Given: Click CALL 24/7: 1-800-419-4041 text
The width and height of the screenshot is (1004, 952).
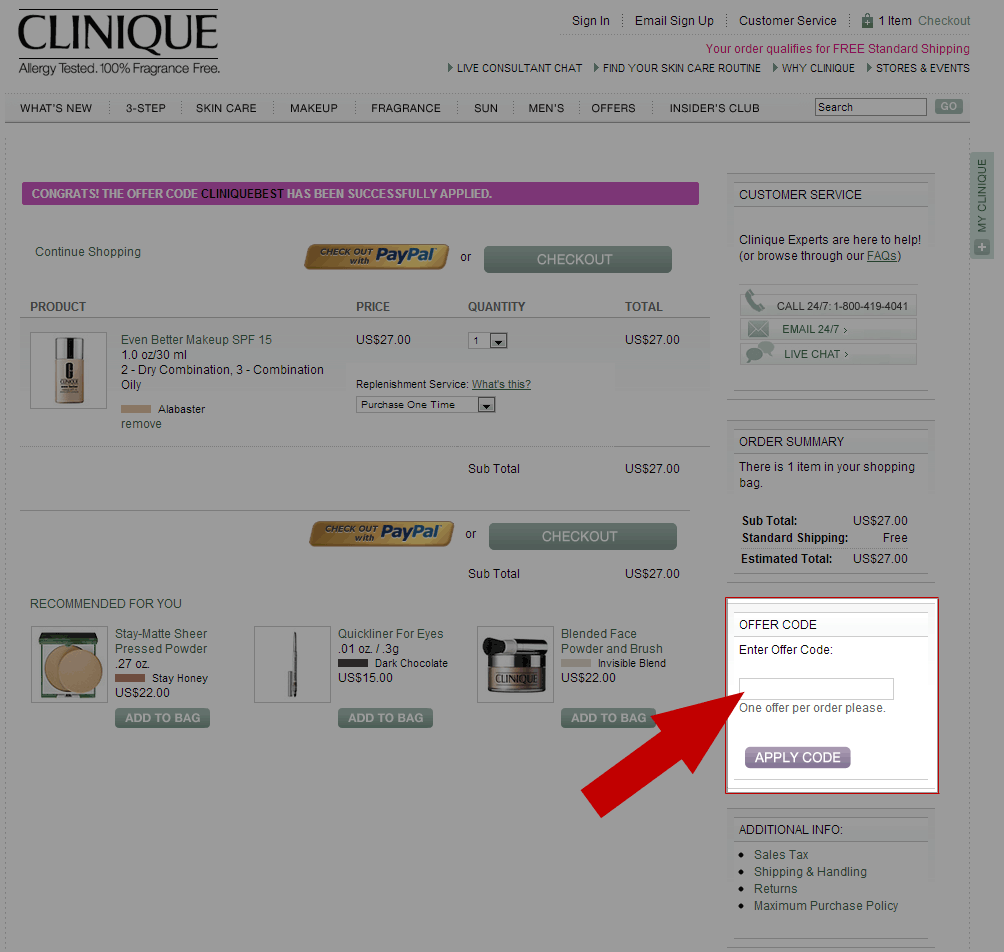Looking at the screenshot, I should click(x=842, y=306).
